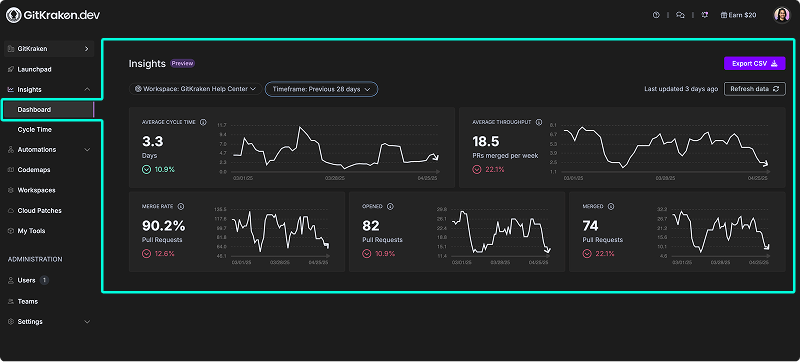Click the "82" opened pull requests value
The image size is (800, 362).
point(370,225)
